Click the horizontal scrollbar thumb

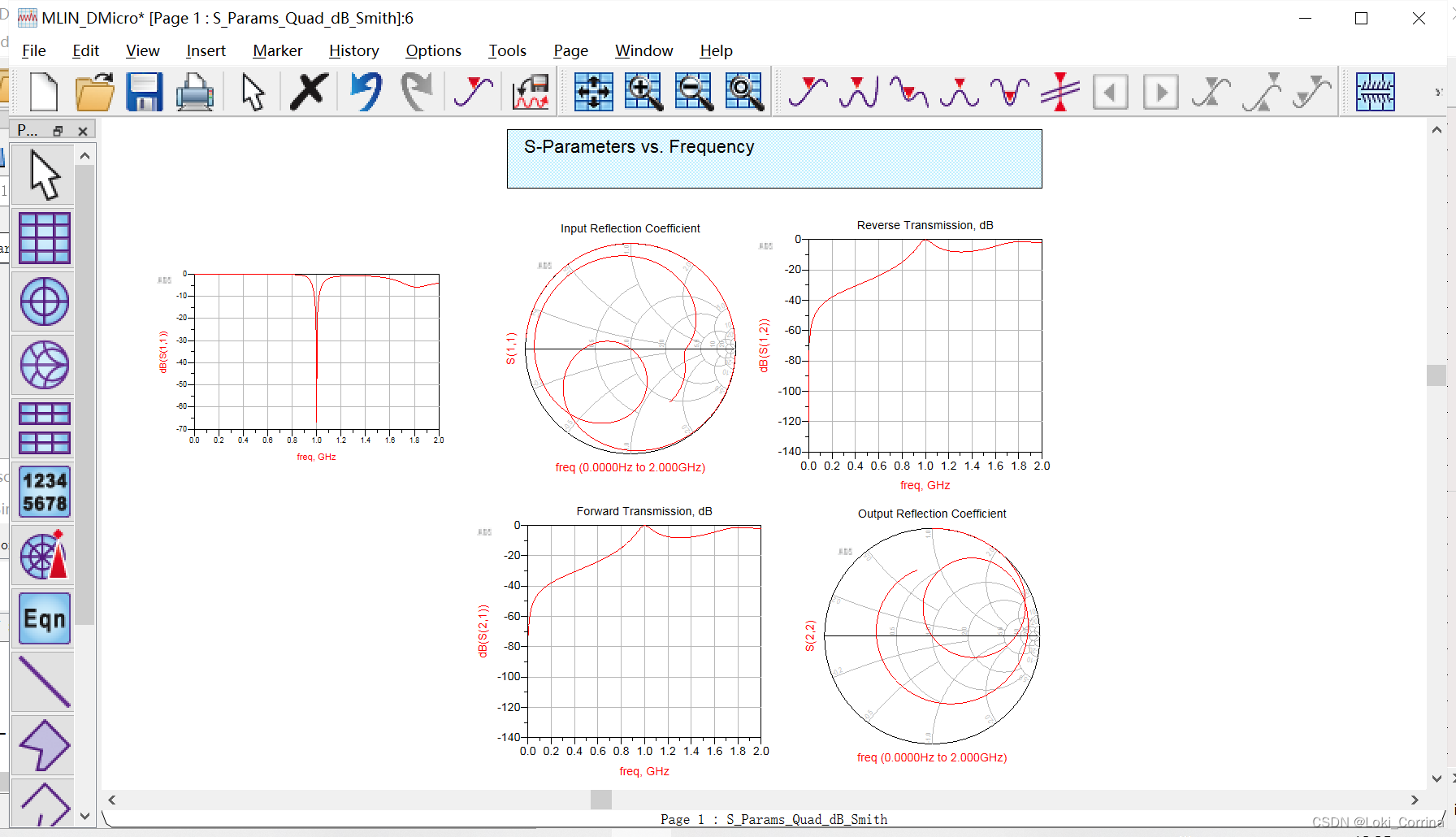pyautogui.click(x=601, y=800)
